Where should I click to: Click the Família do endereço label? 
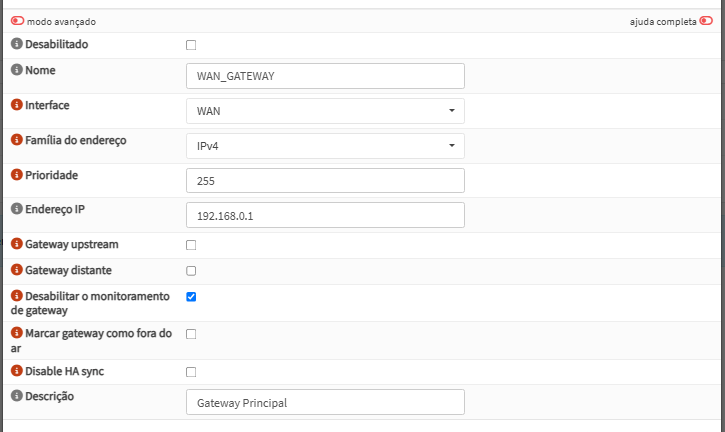(x=75, y=140)
